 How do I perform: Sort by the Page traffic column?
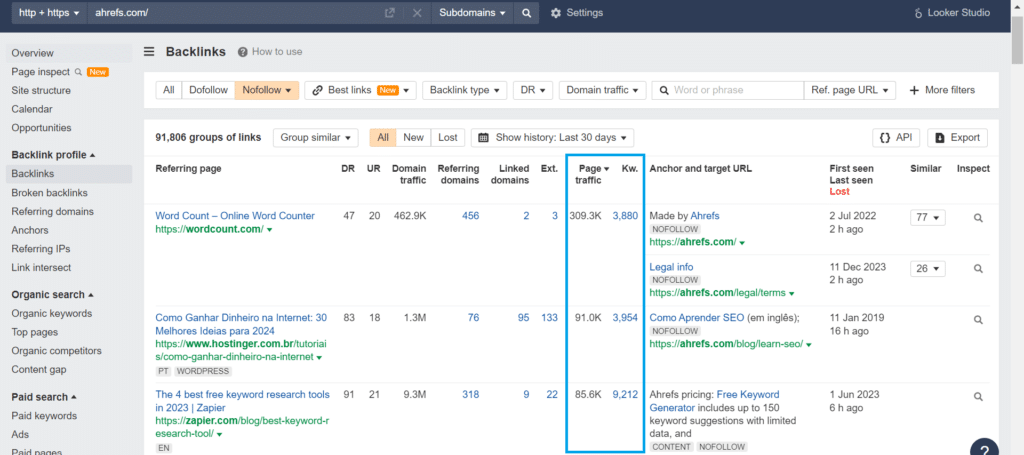[592, 174]
